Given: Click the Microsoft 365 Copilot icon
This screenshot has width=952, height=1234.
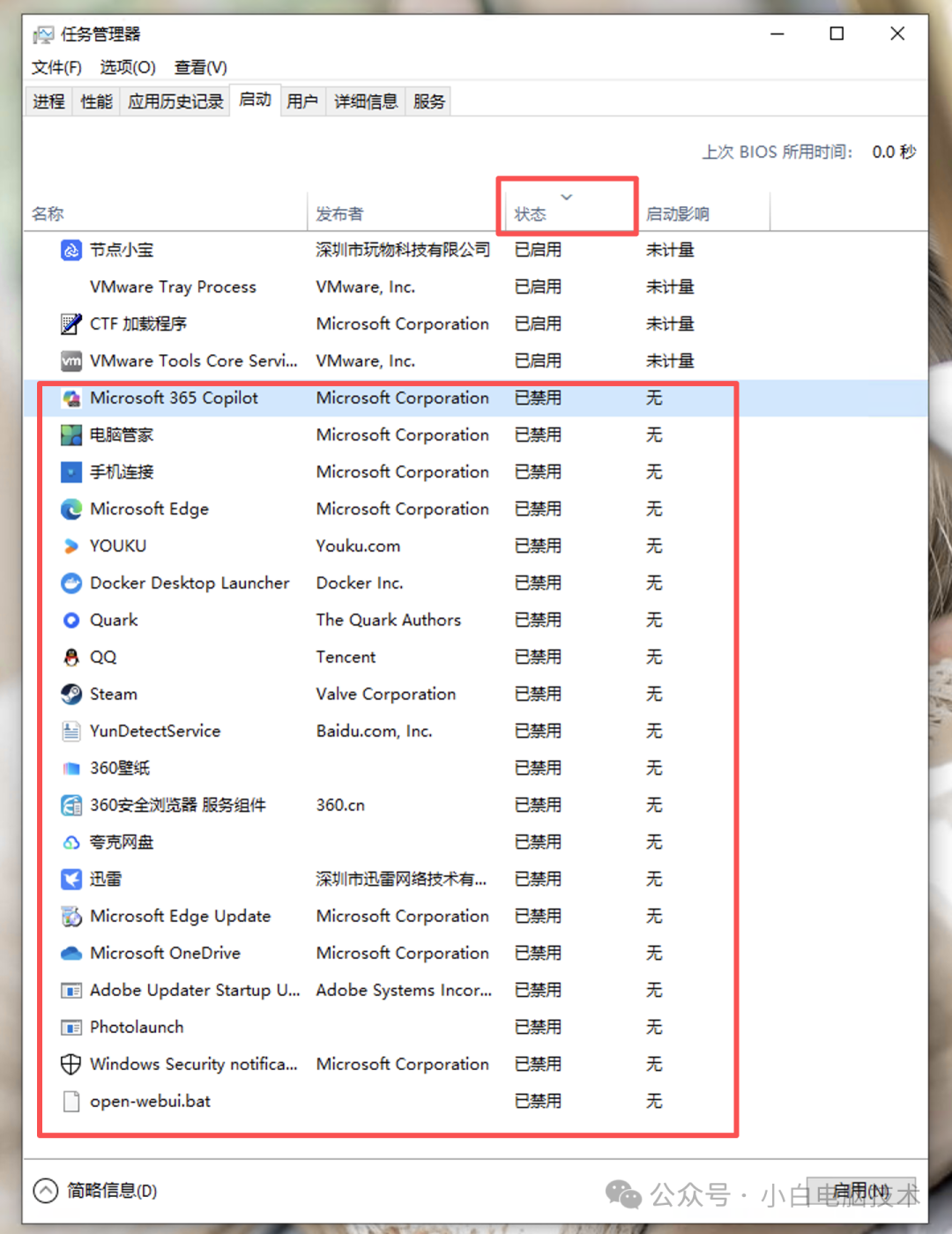Looking at the screenshot, I should (x=71, y=398).
